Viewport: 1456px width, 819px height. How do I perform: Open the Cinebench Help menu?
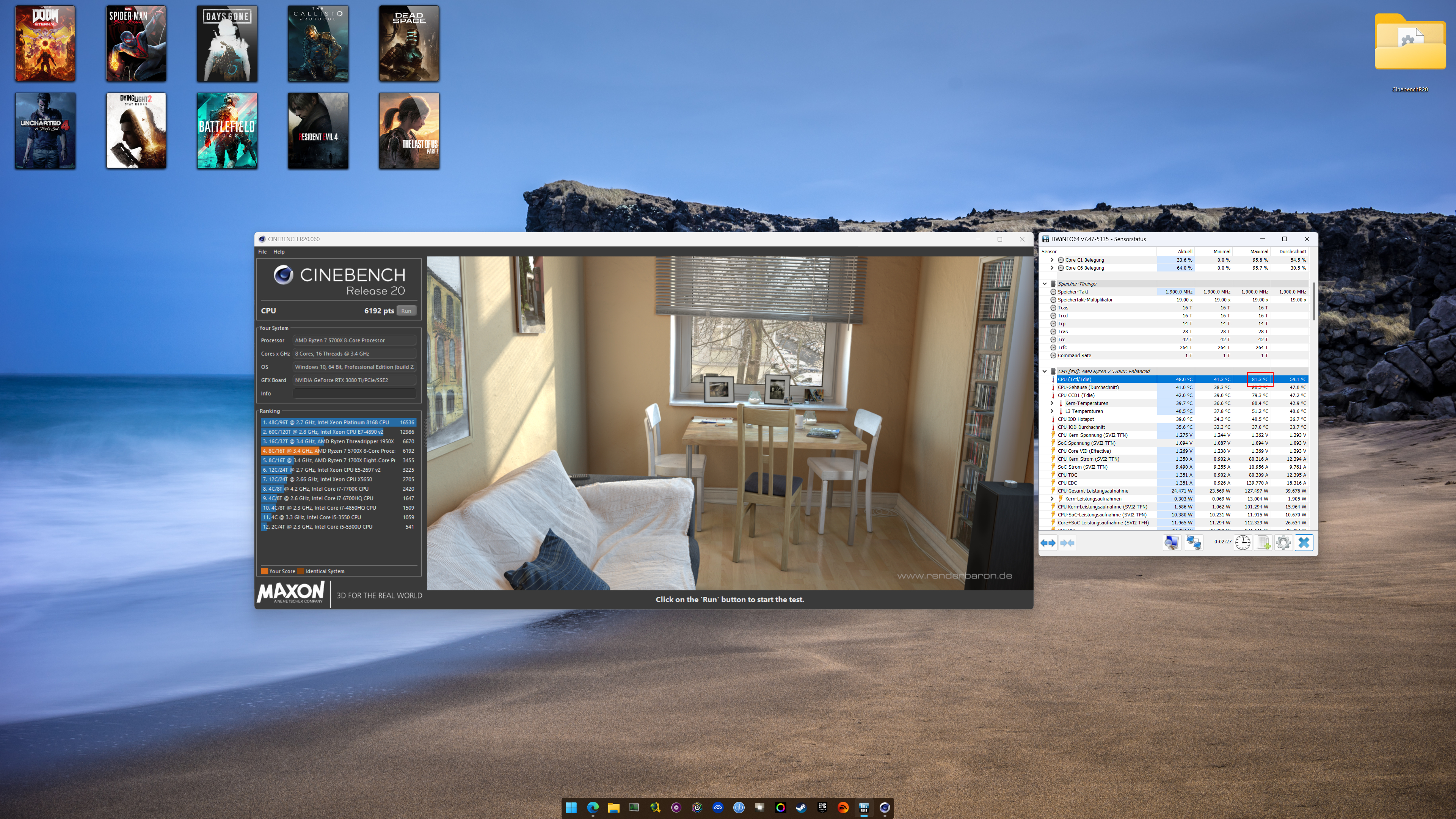tap(279, 251)
